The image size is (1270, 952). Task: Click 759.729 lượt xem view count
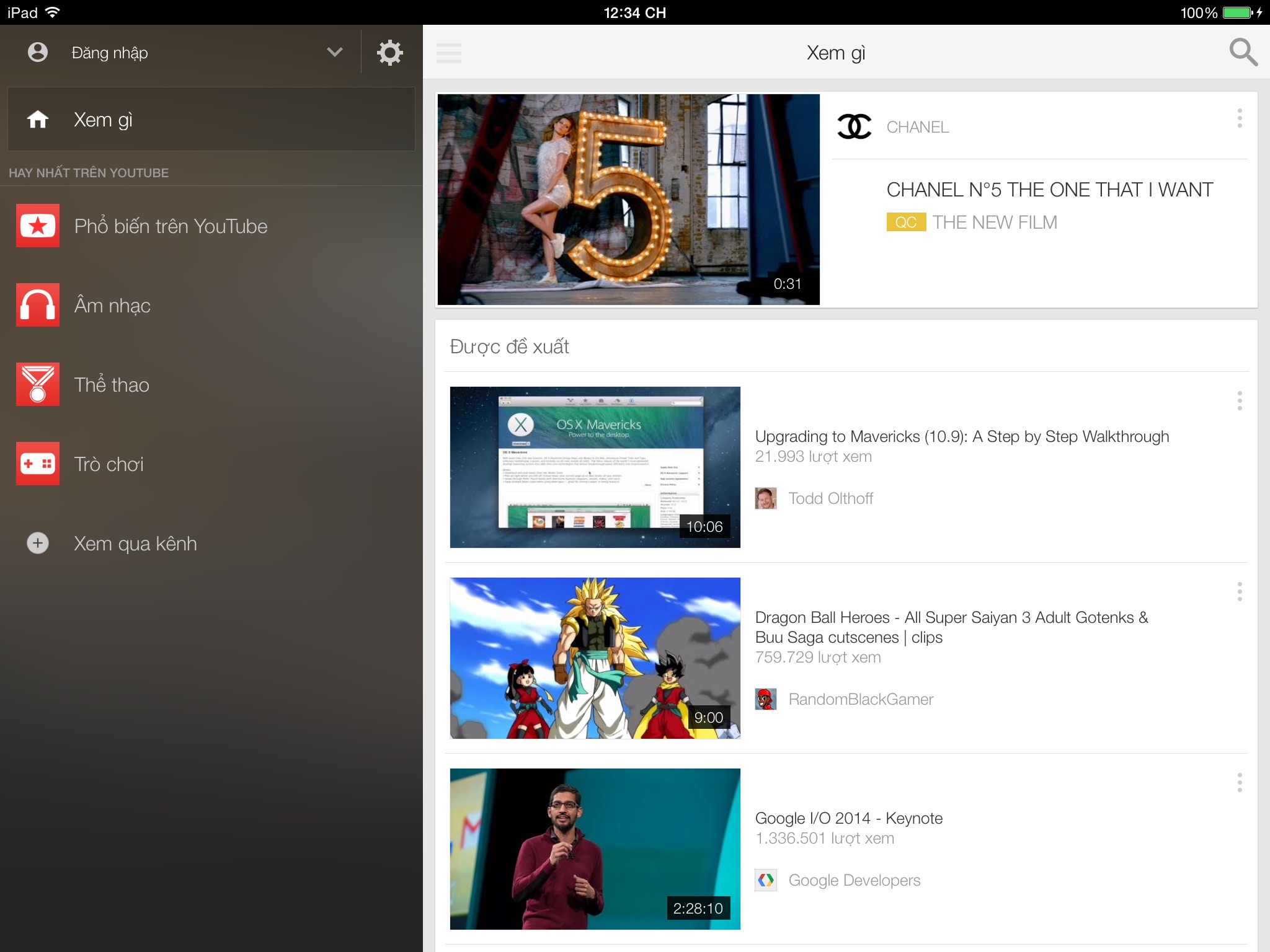click(x=818, y=658)
